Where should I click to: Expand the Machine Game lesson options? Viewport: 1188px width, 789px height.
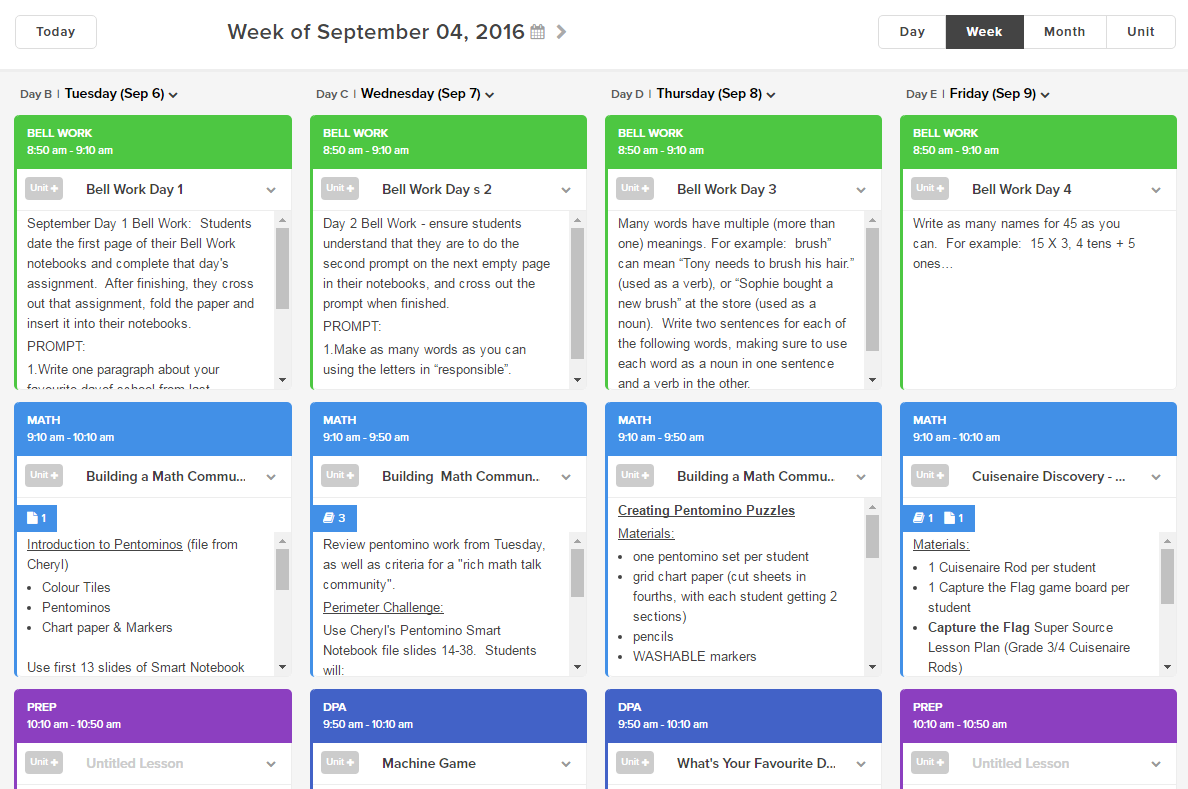pos(565,763)
